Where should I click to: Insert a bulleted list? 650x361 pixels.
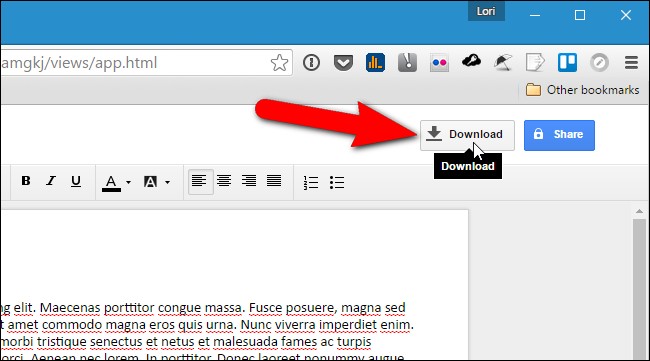[x=337, y=182]
